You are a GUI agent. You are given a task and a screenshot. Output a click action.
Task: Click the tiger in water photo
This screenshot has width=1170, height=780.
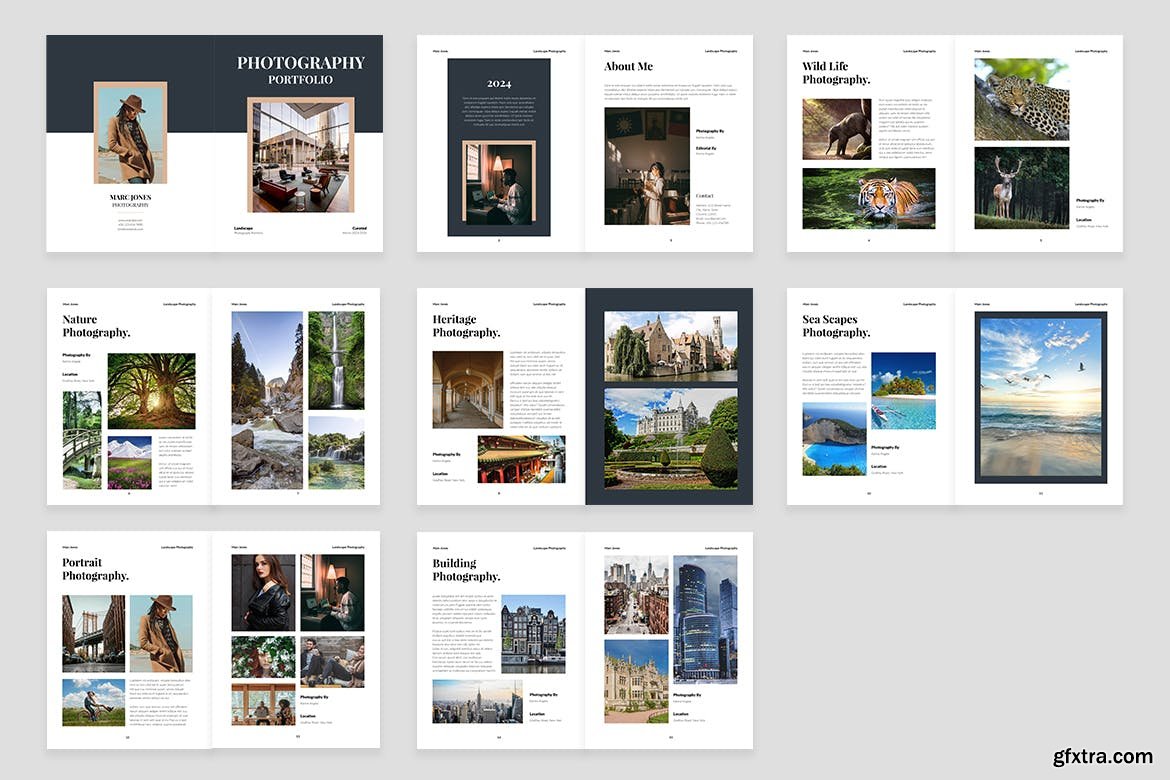click(868, 198)
